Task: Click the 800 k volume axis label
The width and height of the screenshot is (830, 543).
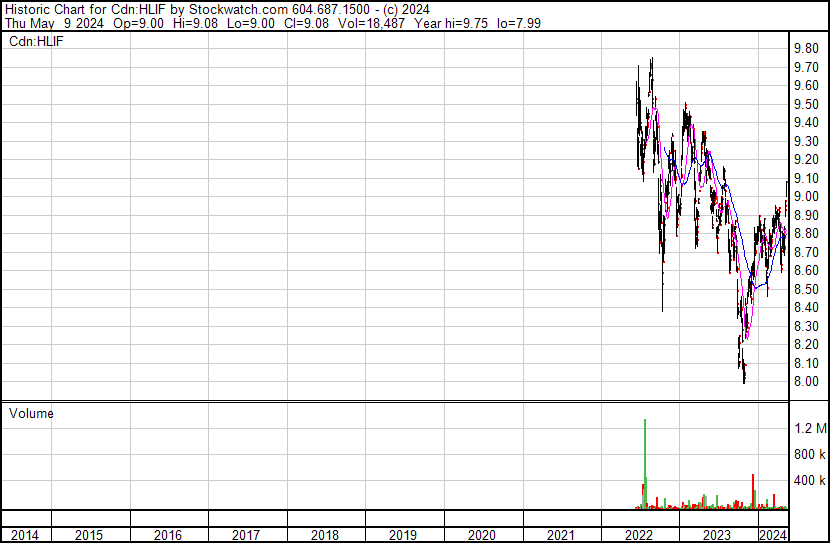Action: (x=809, y=454)
